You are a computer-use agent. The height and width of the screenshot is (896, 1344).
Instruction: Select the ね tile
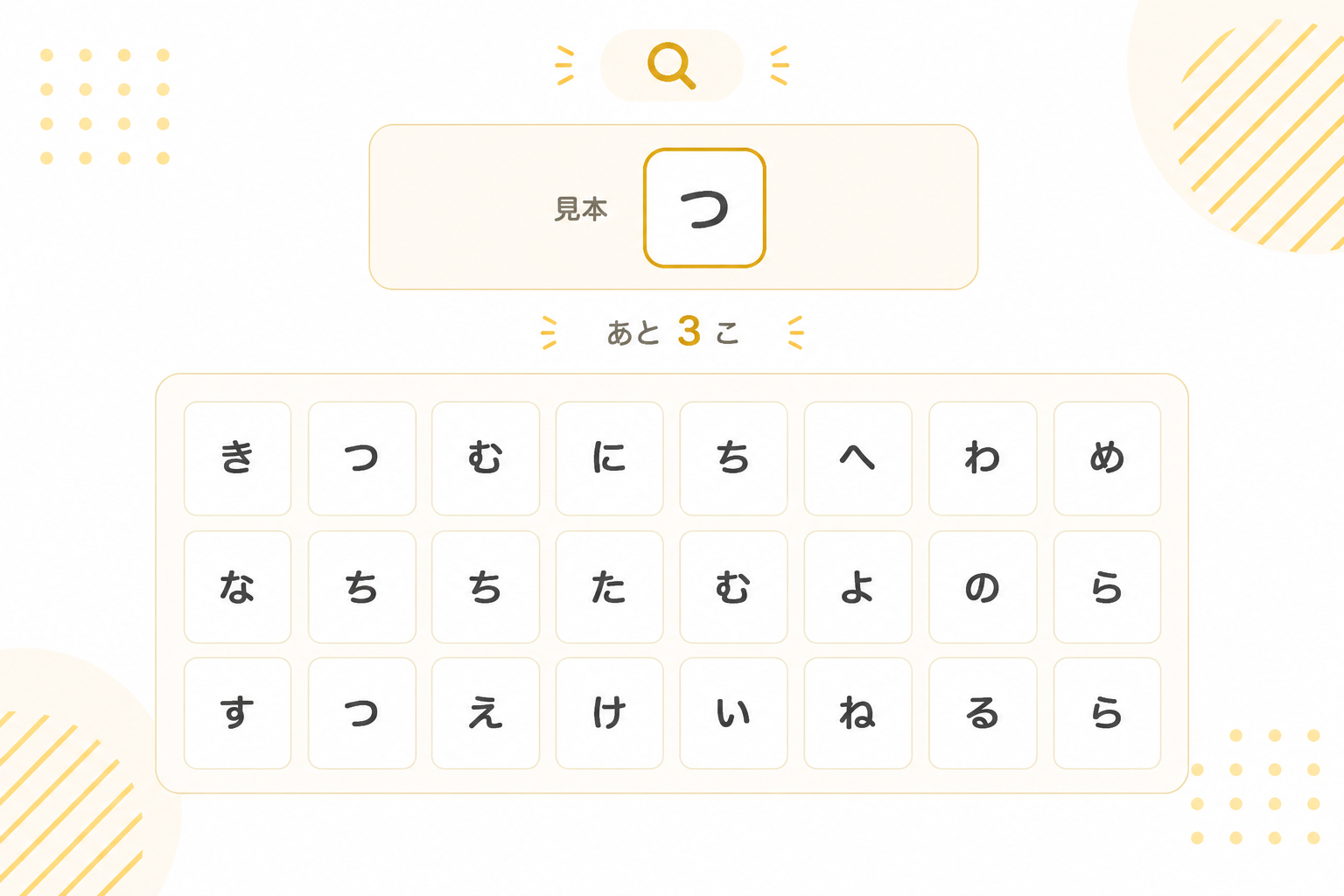pyautogui.click(x=857, y=713)
